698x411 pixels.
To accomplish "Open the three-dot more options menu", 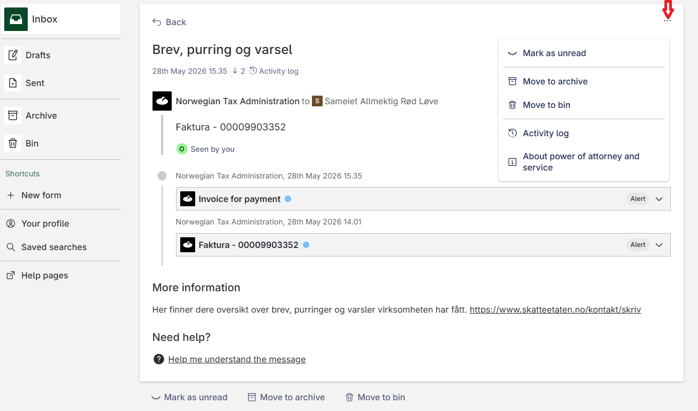I will 667,20.
